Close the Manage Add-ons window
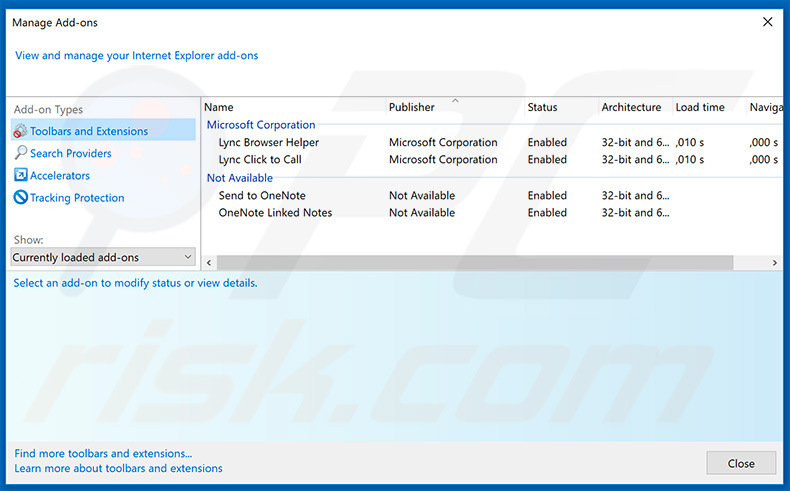This screenshot has width=790, height=491. coord(767,22)
